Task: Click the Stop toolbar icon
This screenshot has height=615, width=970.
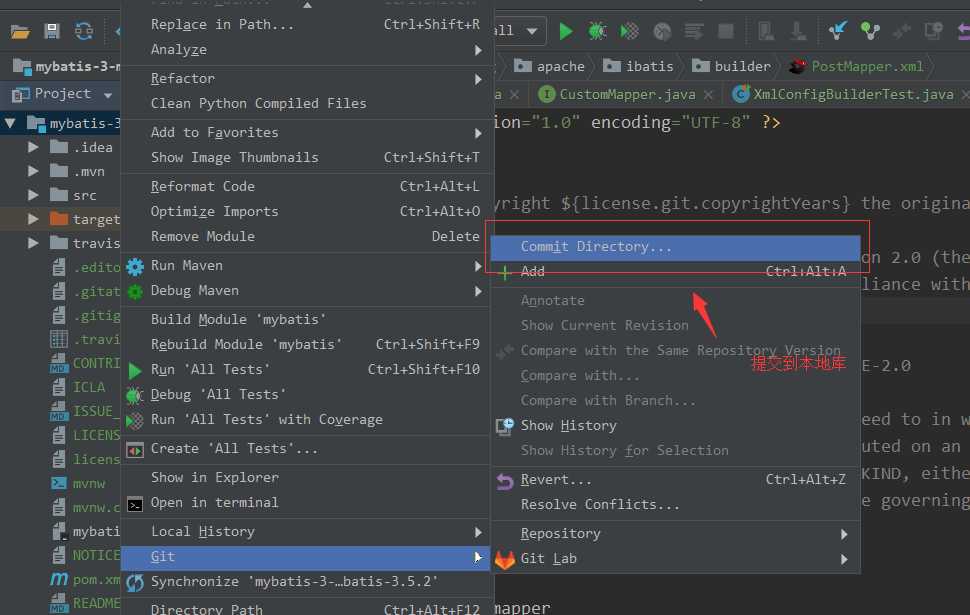Action: (726, 31)
